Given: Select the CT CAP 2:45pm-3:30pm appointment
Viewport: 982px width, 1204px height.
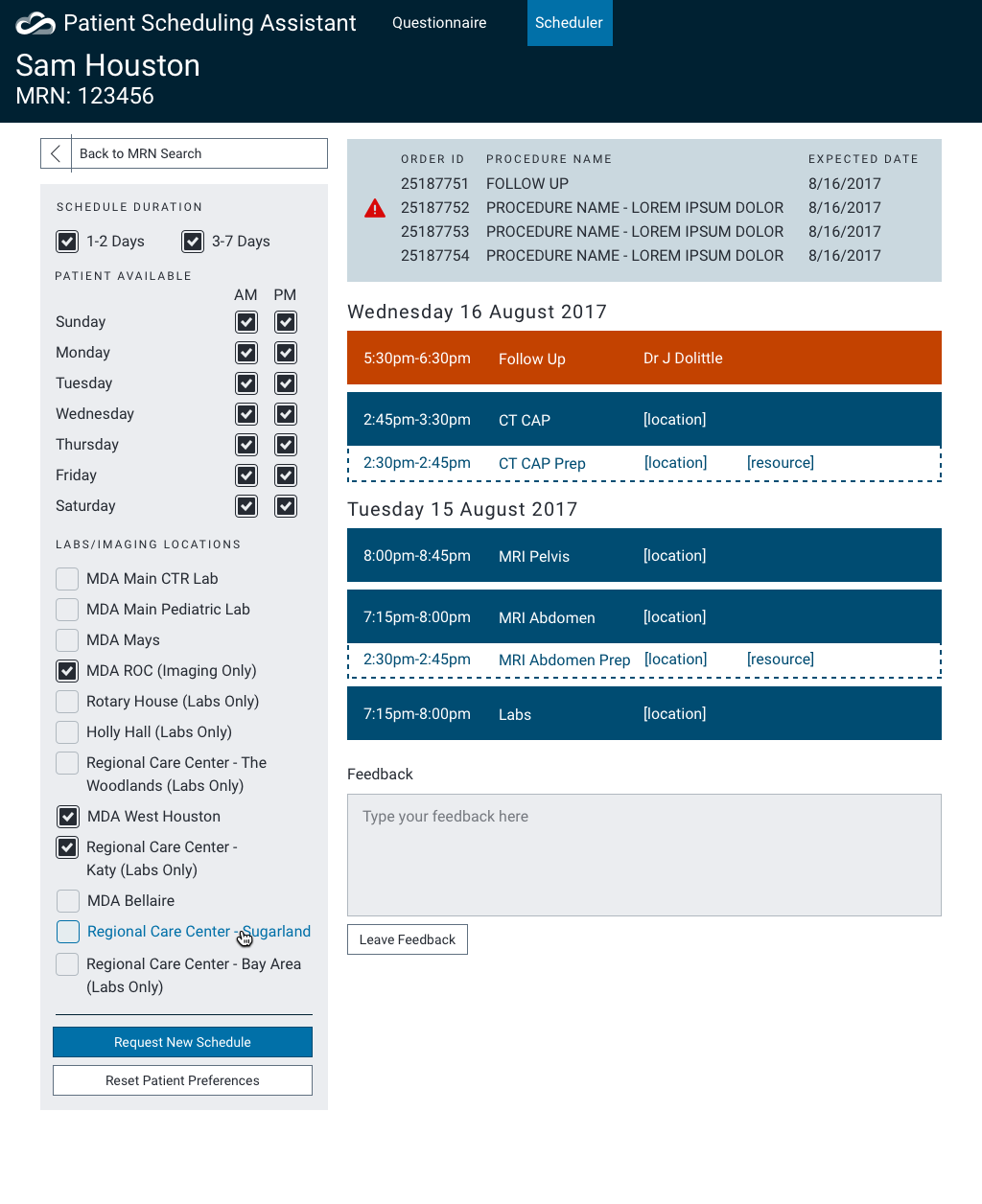Looking at the screenshot, I should click(x=644, y=419).
